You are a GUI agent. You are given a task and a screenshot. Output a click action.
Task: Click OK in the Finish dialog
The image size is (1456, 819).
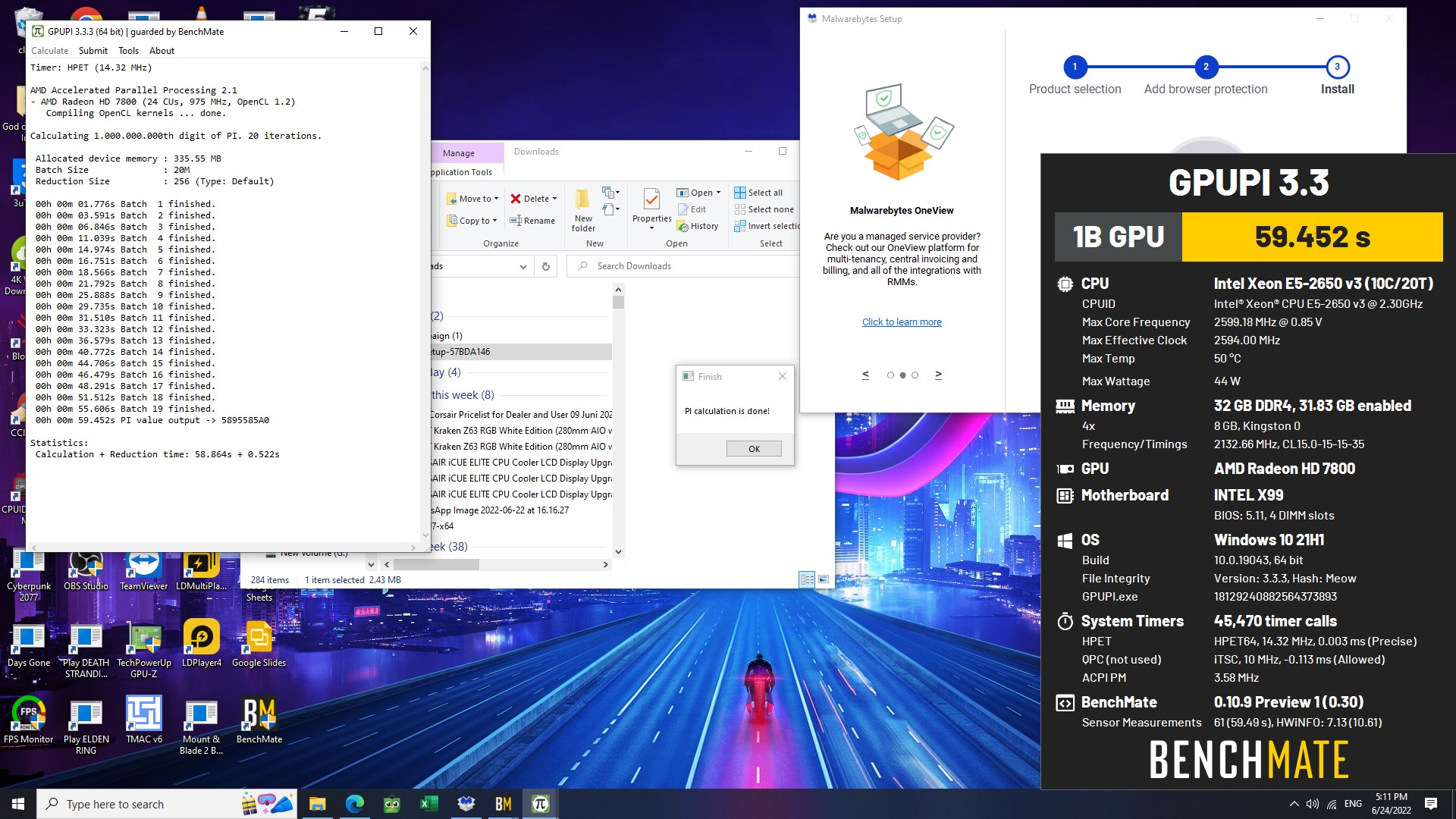click(x=754, y=449)
